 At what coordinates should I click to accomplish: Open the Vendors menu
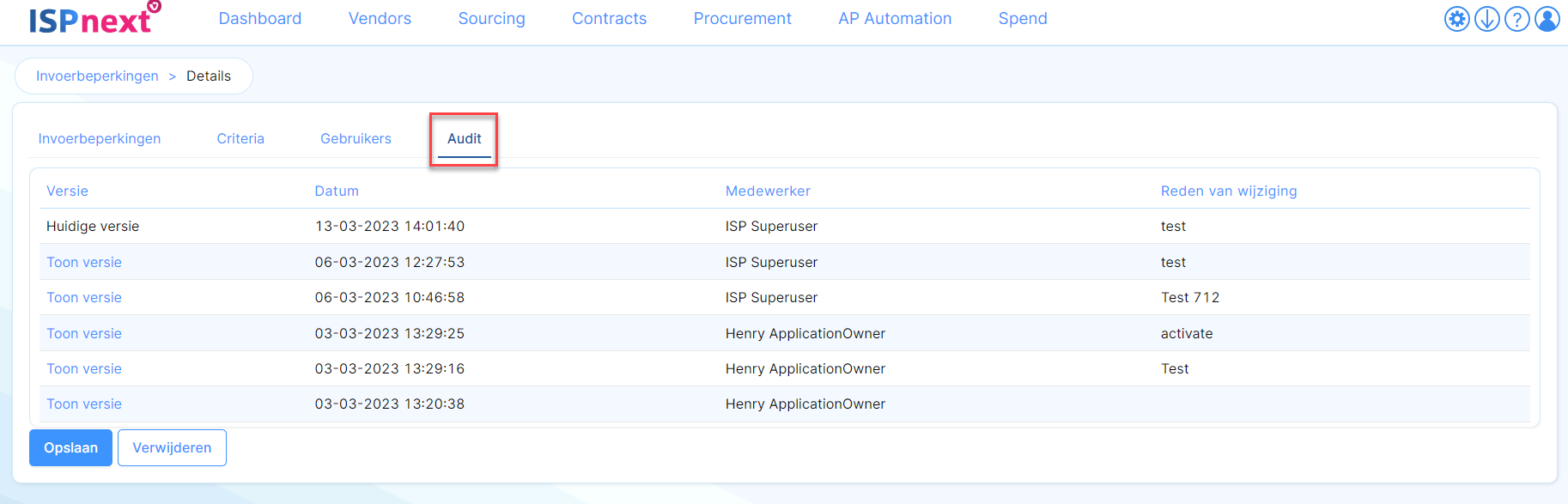click(380, 19)
